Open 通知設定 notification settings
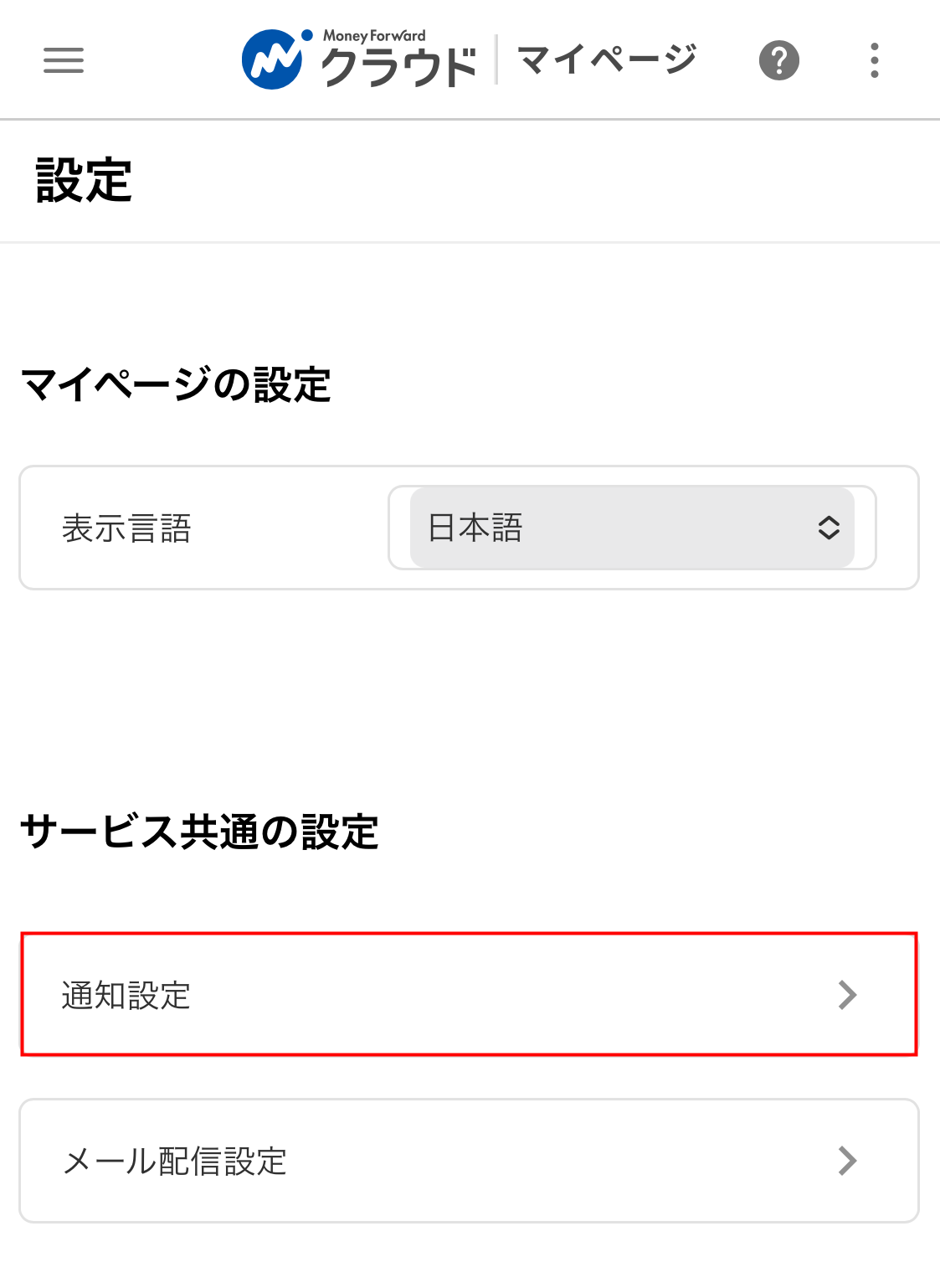Viewport: 940px width, 1288px height. (469, 995)
